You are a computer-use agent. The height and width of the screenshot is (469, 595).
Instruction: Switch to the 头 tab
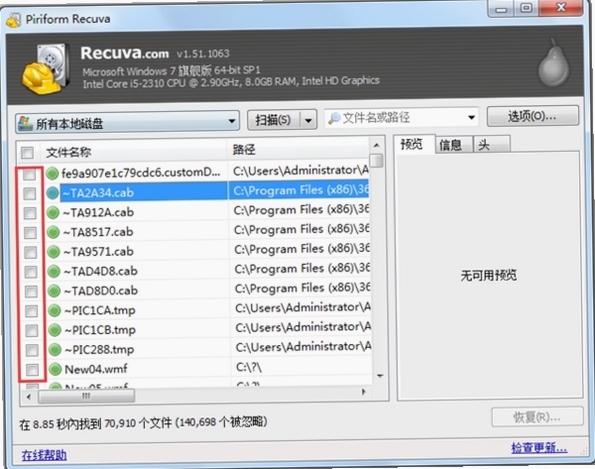coord(491,144)
